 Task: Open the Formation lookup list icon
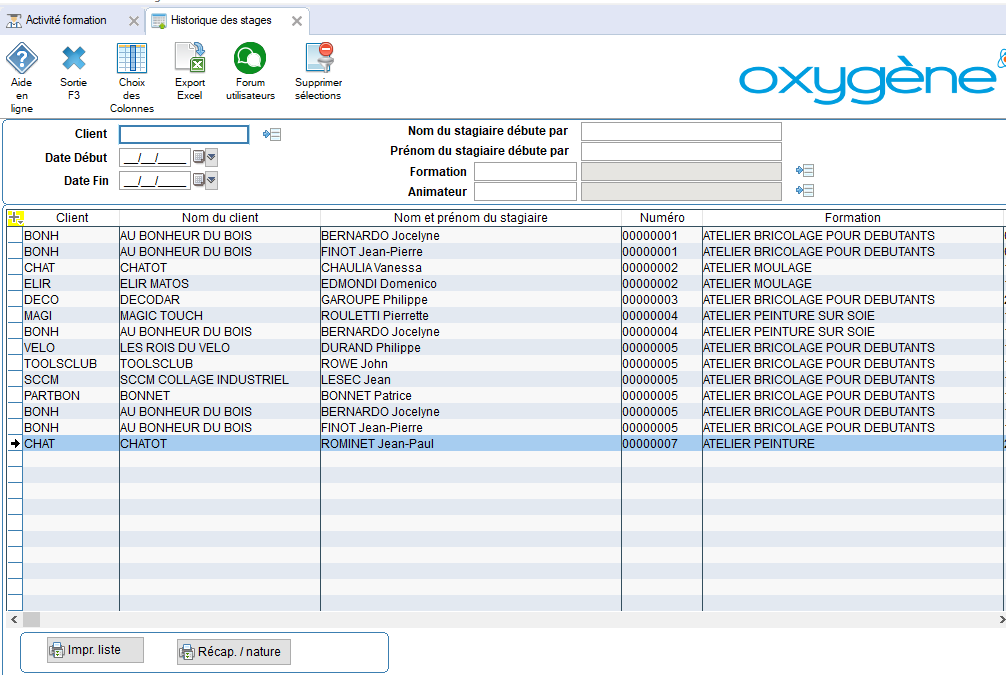tap(804, 172)
